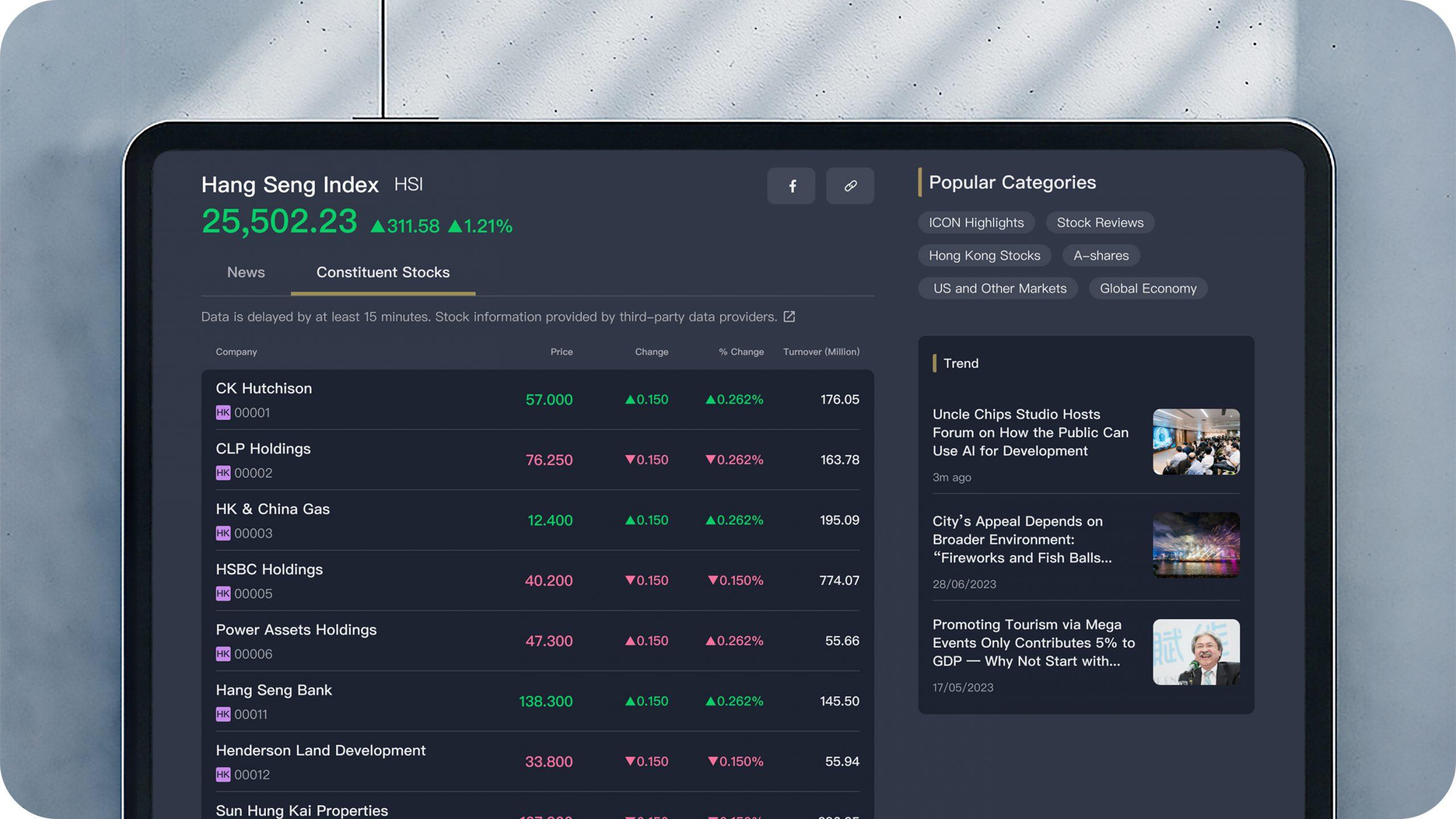Open the Henderson Land Development row
The image size is (1456, 819).
537,762
